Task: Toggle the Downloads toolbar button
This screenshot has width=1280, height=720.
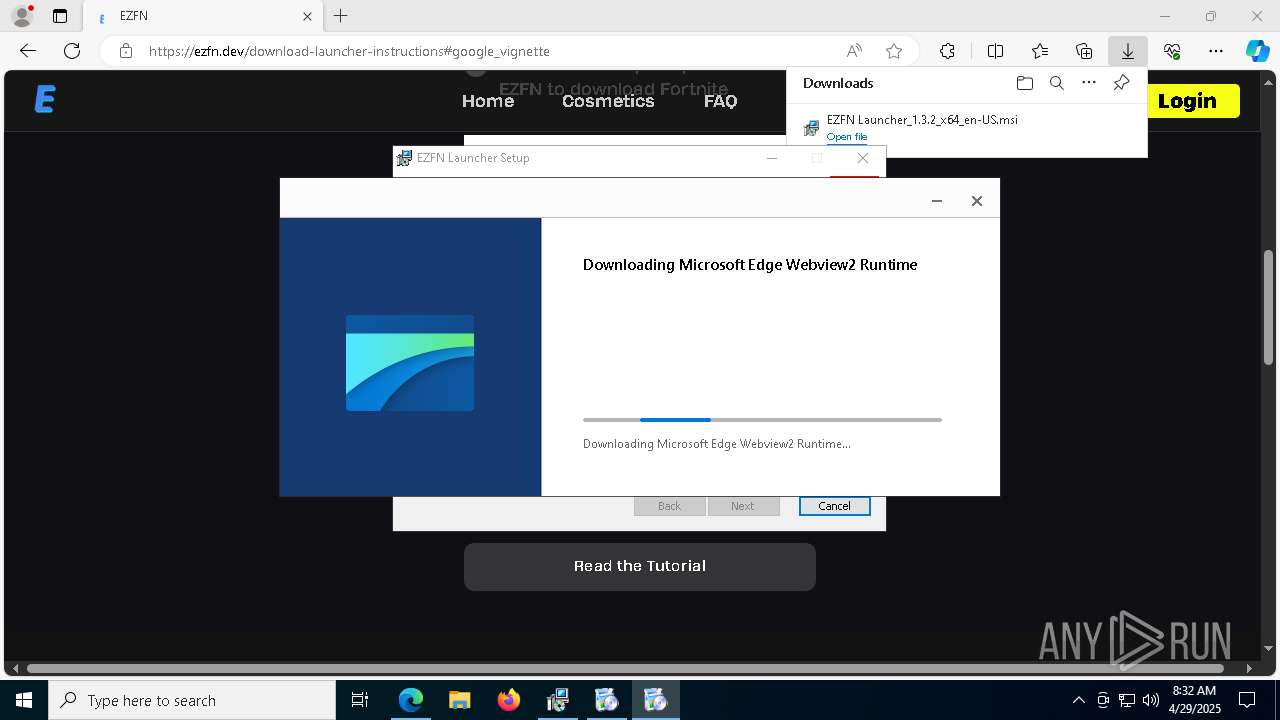Action: pos(1127,51)
